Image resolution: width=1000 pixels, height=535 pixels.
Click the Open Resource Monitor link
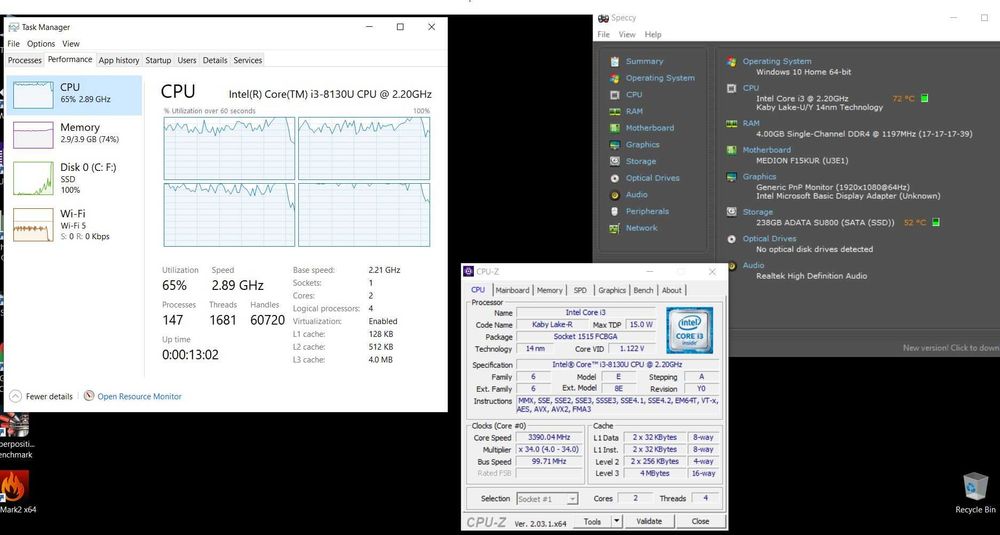139,396
